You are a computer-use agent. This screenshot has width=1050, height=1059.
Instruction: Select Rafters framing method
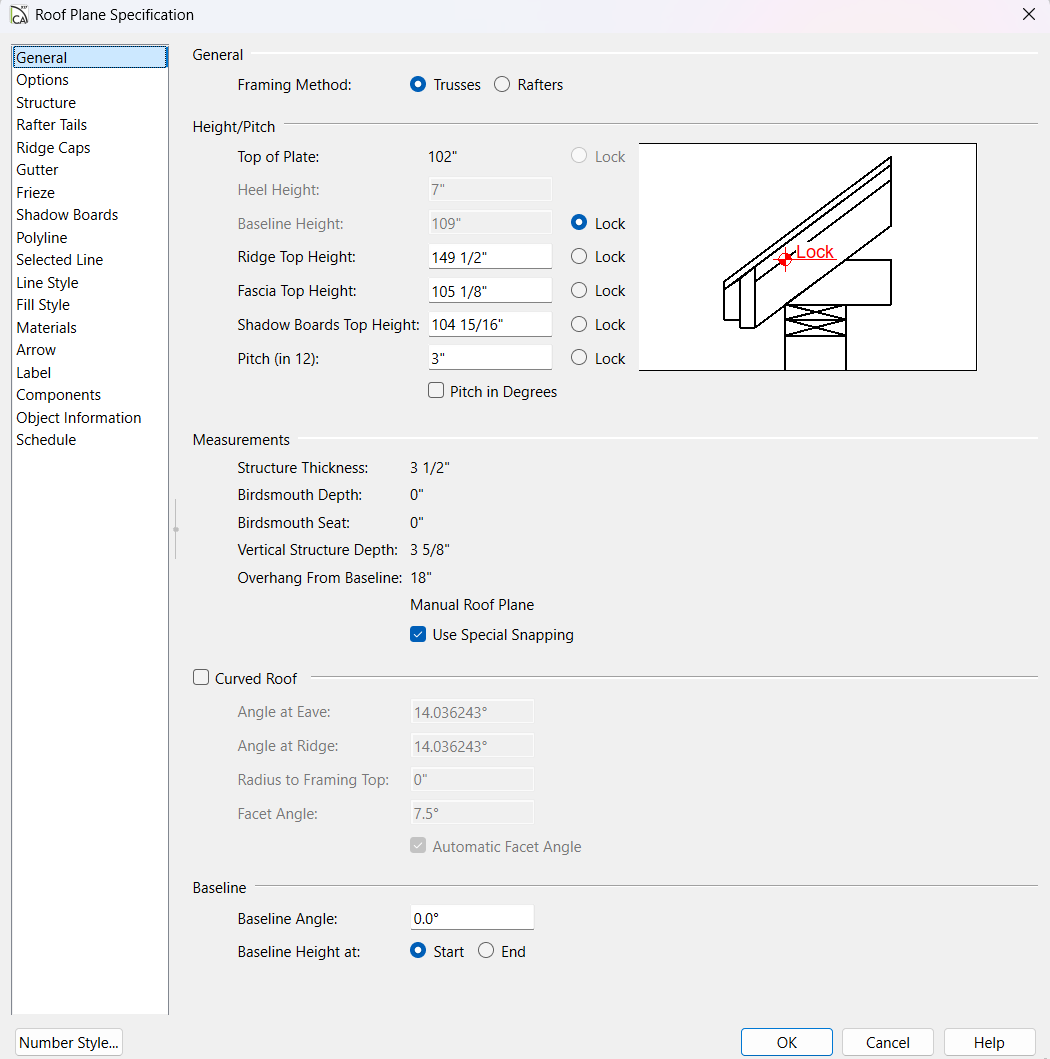coord(502,85)
